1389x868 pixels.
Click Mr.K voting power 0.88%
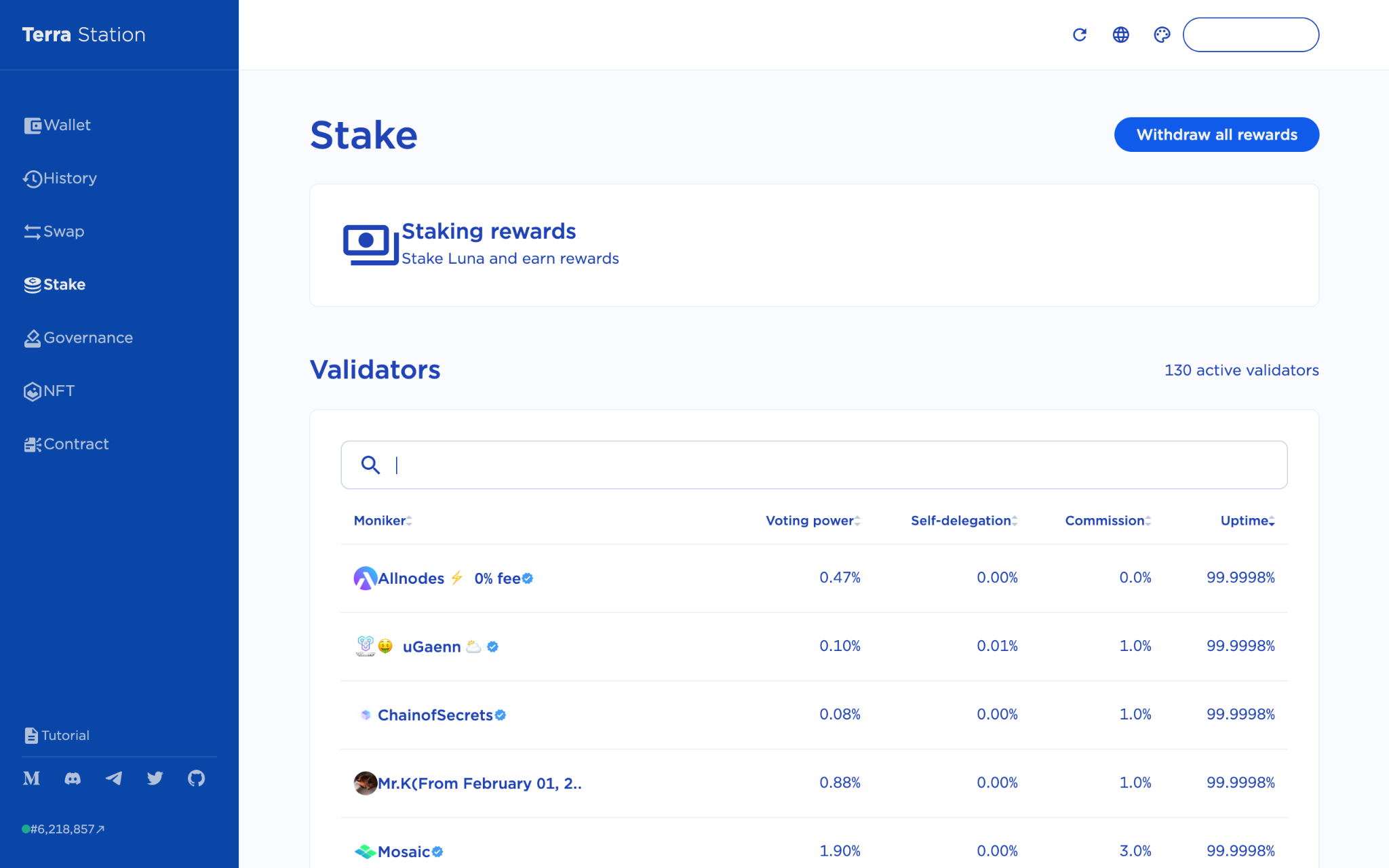[x=840, y=783]
